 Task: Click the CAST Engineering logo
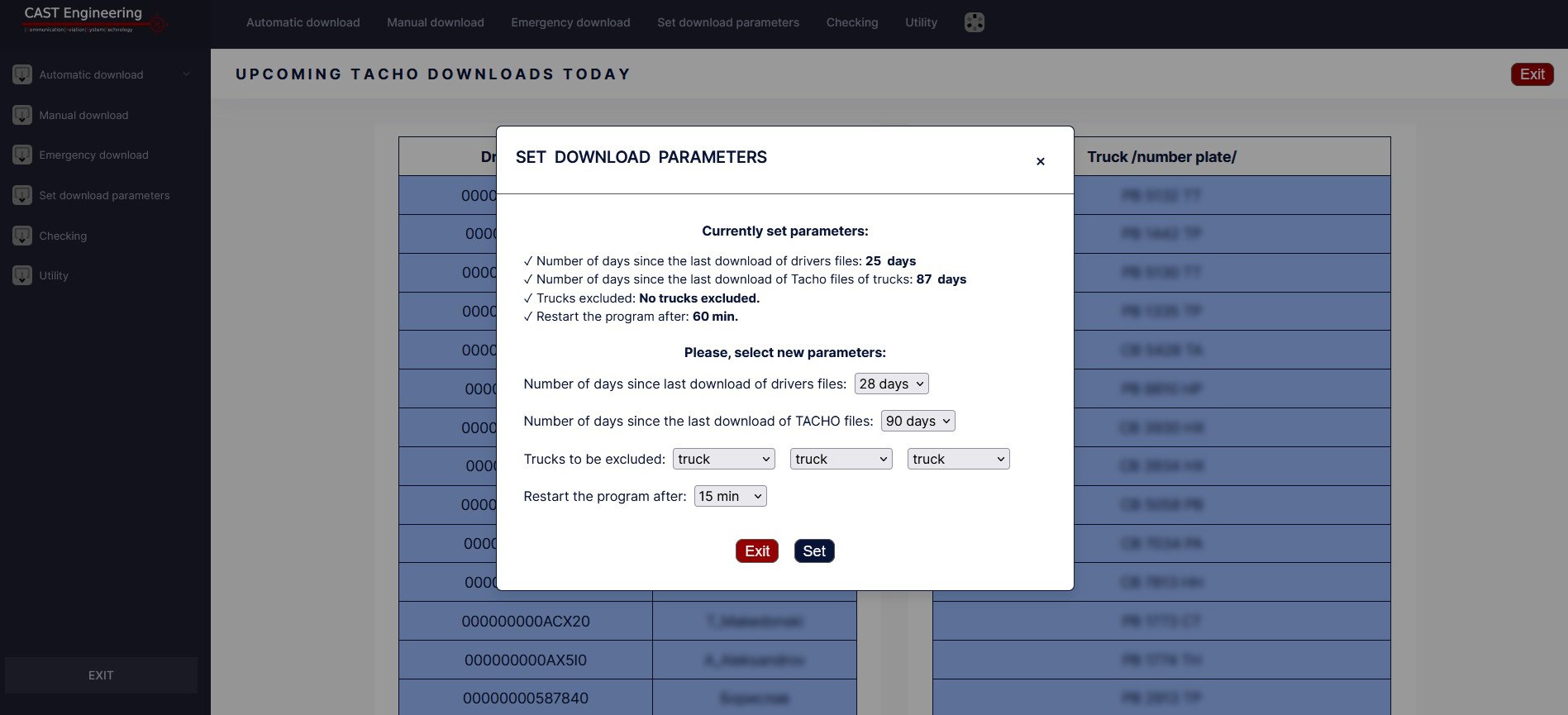pyautogui.click(x=93, y=19)
